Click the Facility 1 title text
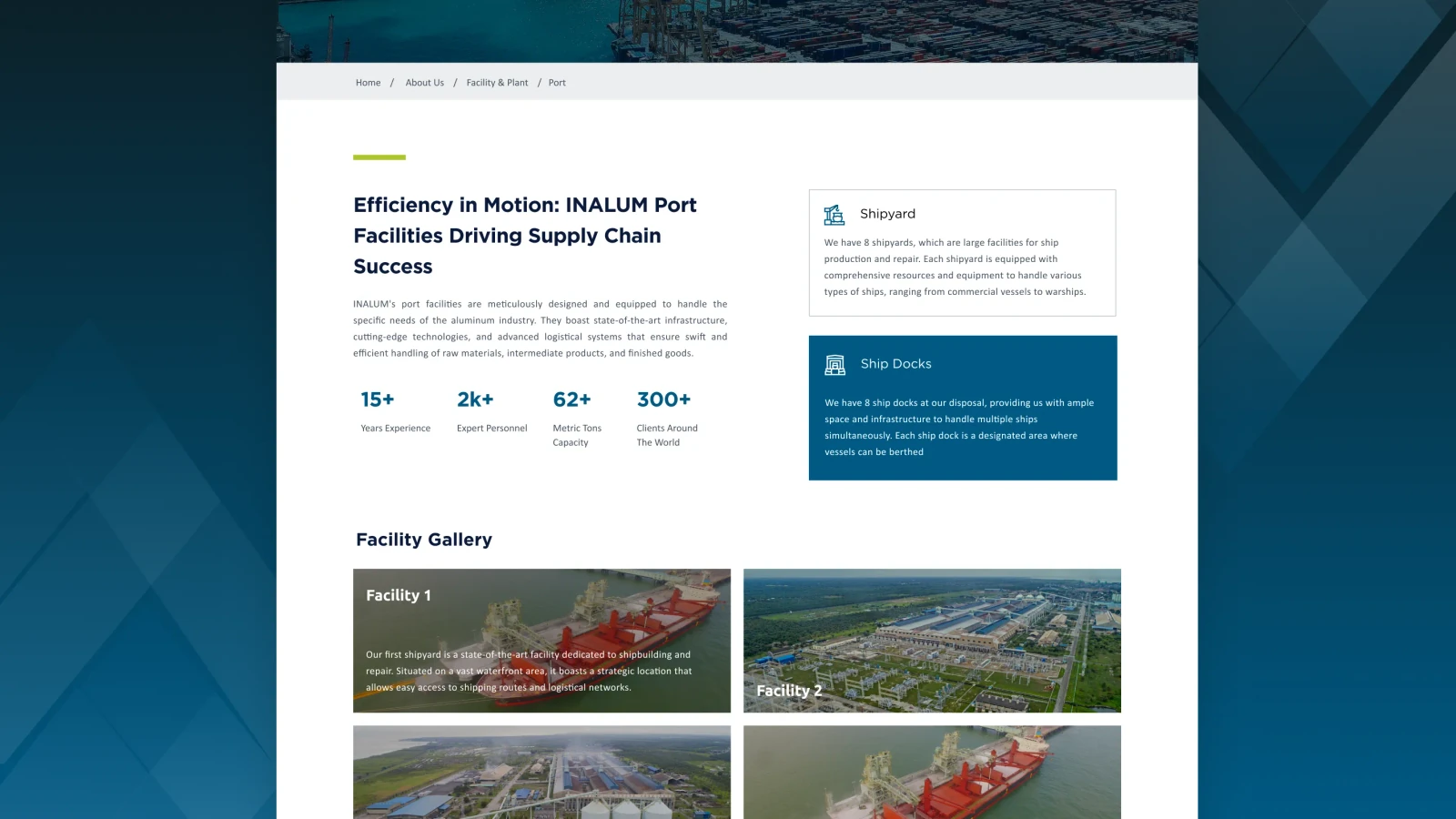Image resolution: width=1456 pixels, height=819 pixels. [x=399, y=595]
